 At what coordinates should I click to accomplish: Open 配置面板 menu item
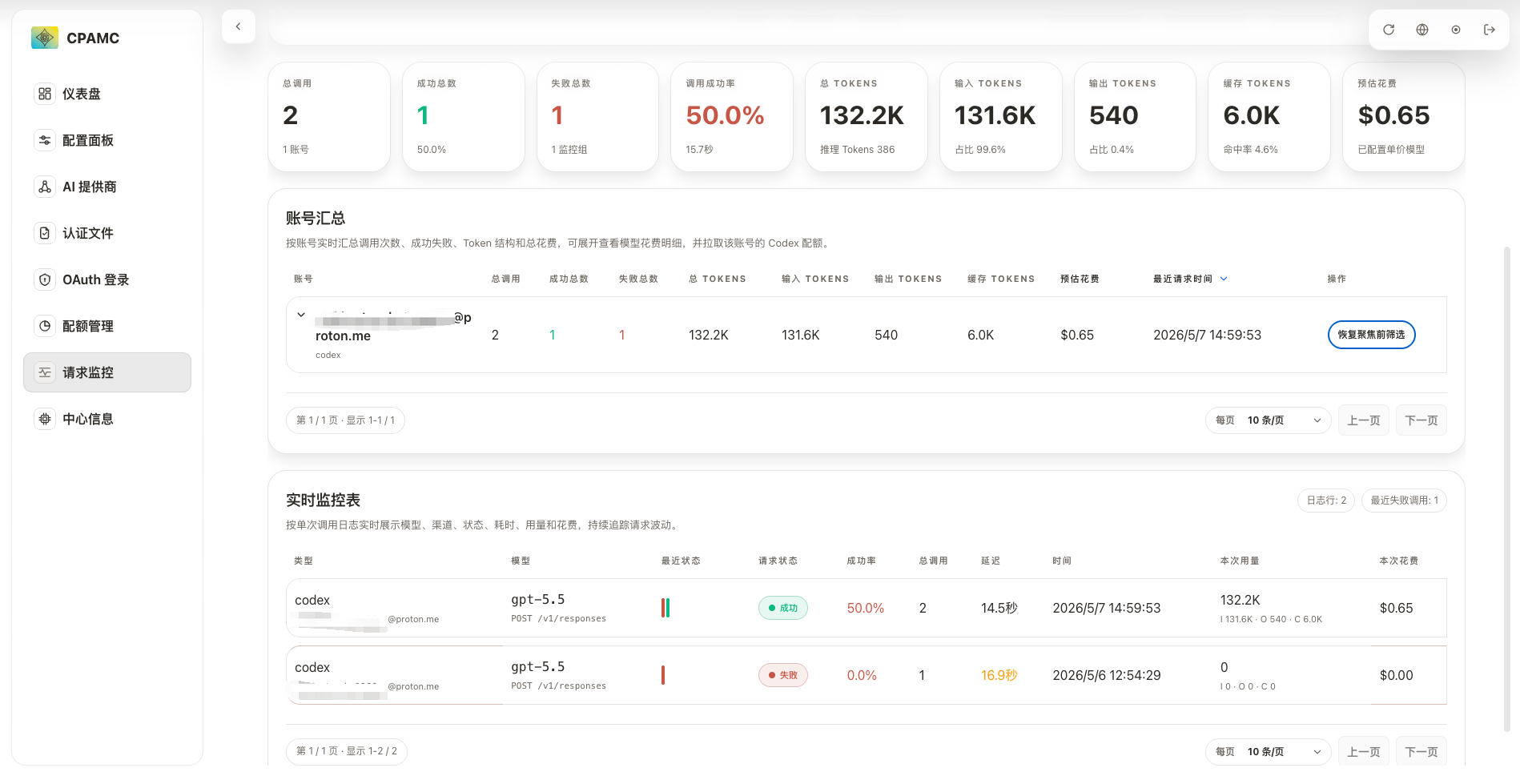(107, 140)
